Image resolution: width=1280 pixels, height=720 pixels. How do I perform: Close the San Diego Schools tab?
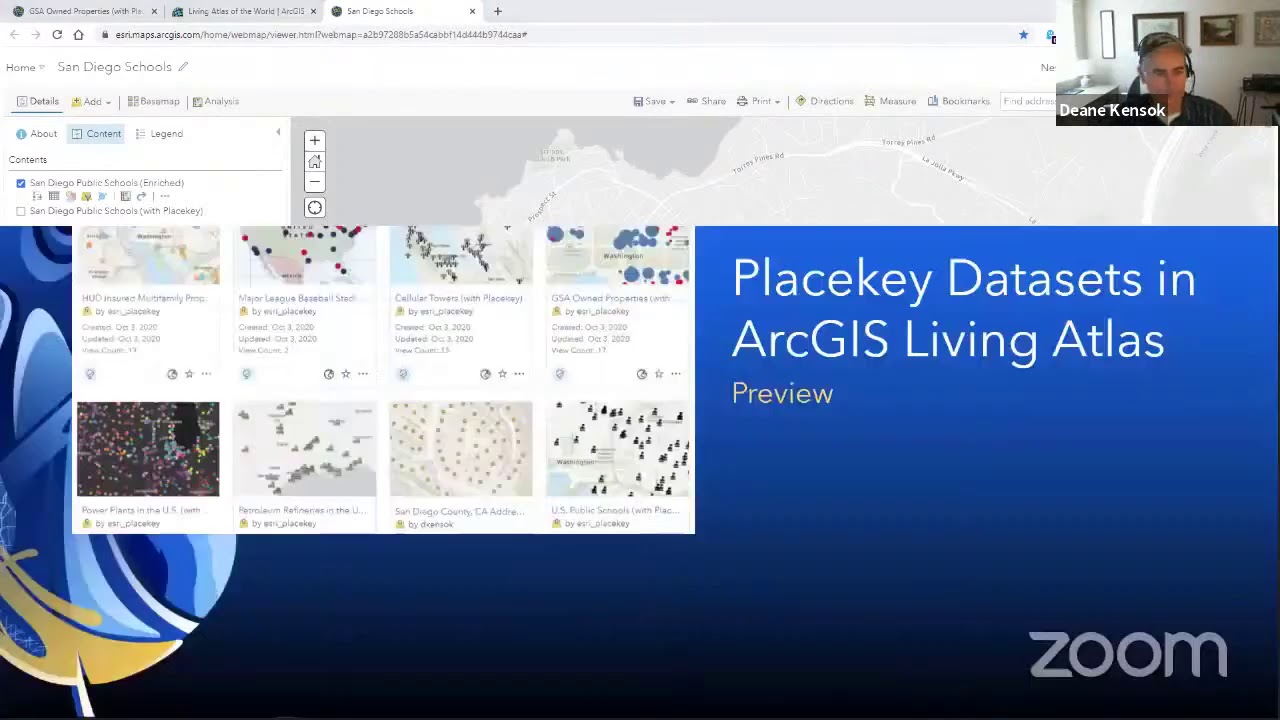click(x=472, y=11)
